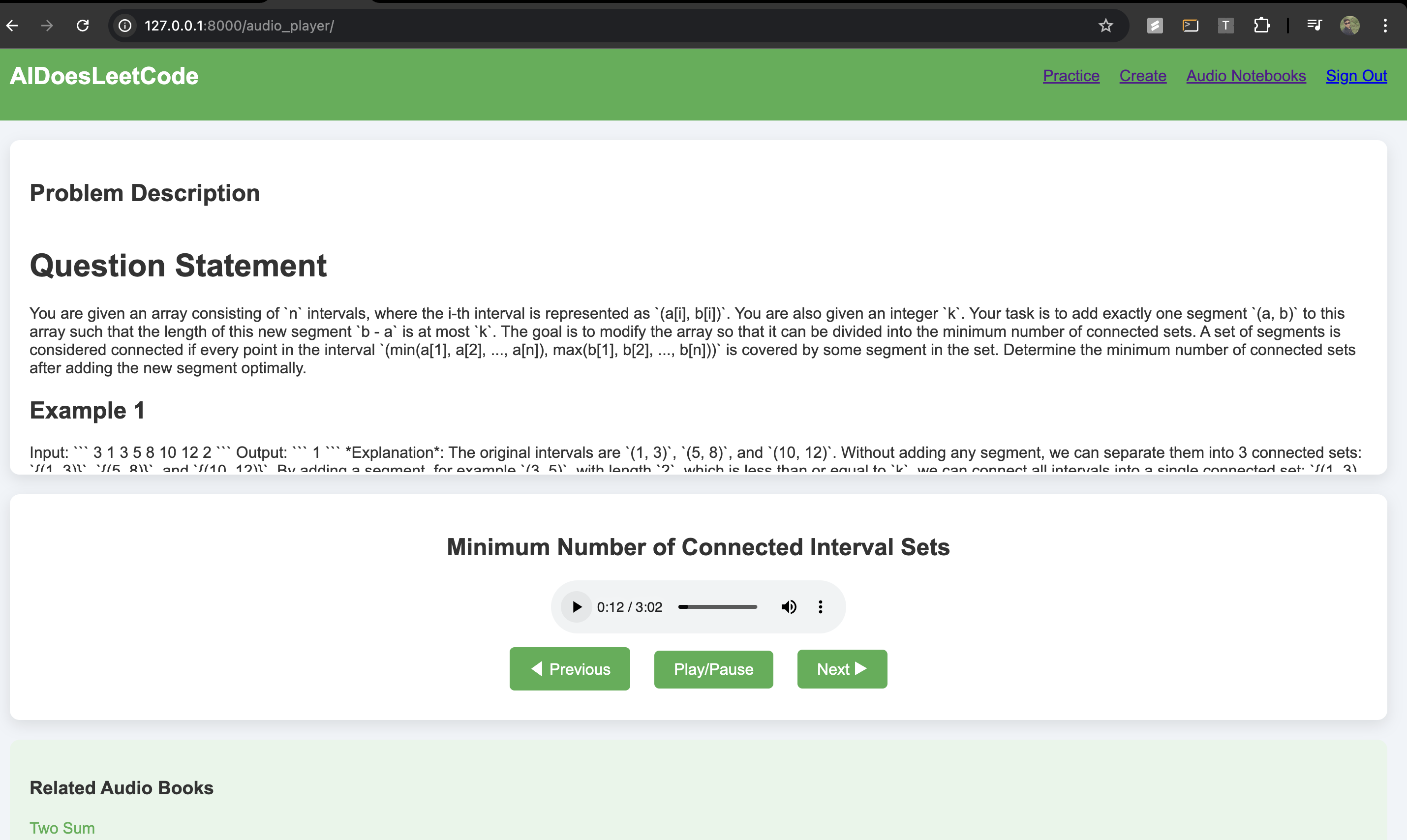Open the site information icon in address bar
The height and width of the screenshot is (840, 1407).
coord(124,26)
